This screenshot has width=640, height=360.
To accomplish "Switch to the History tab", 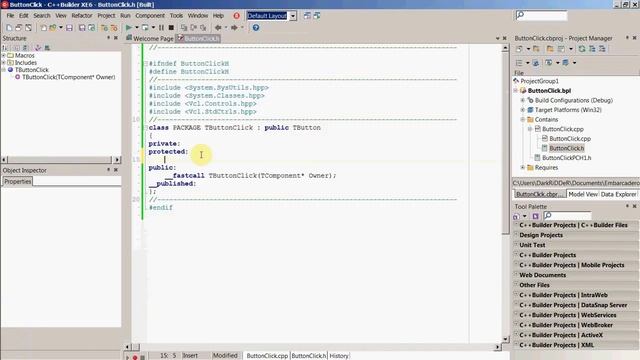I will pyautogui.click(x=339, y=356).
